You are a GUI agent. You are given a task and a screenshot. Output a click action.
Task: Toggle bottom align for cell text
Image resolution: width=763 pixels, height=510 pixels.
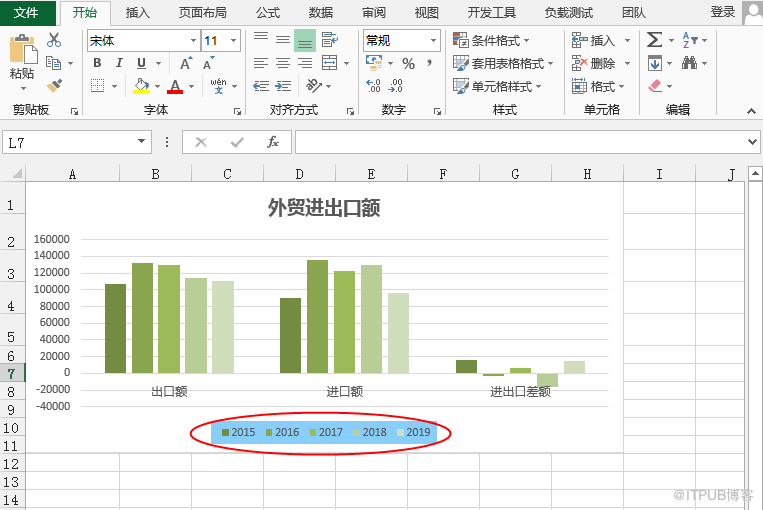coord(305,40)
